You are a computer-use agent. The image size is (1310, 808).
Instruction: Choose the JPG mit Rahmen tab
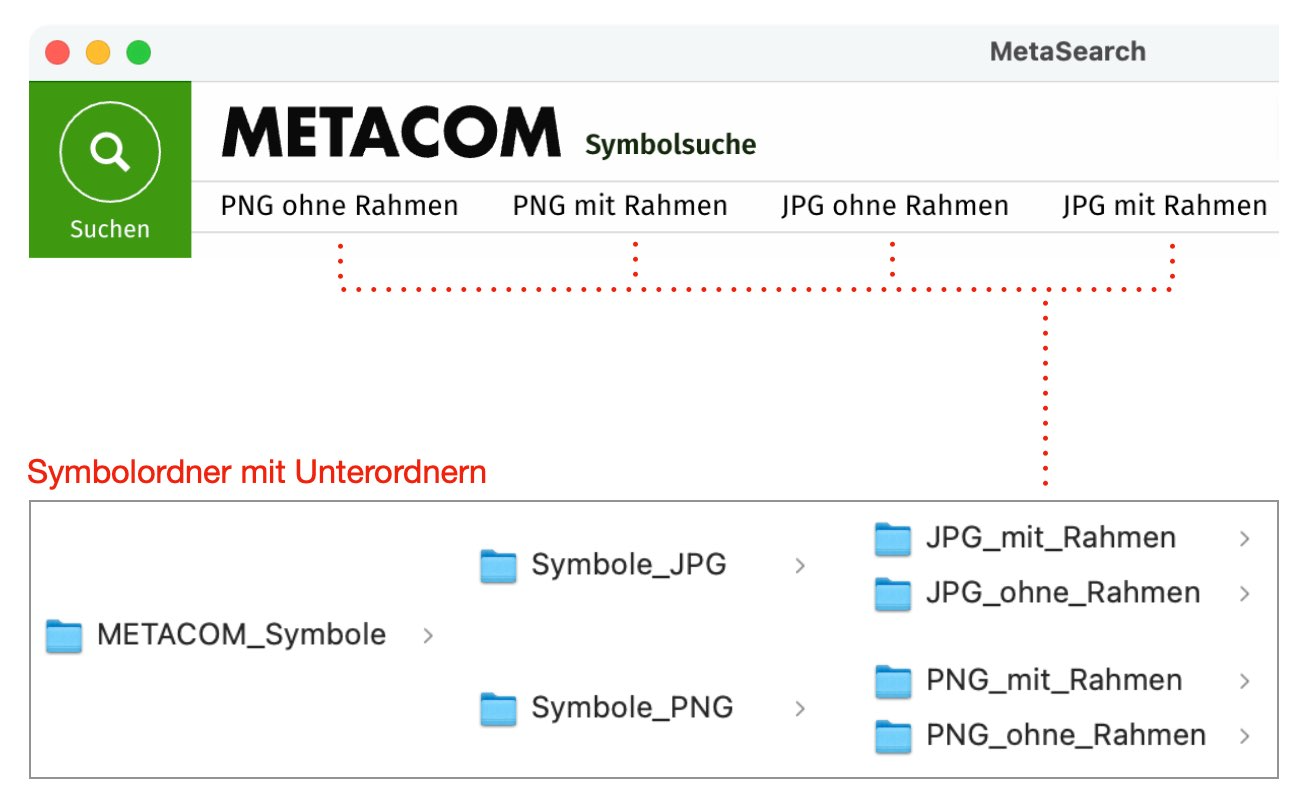[x=1165, y=206]
